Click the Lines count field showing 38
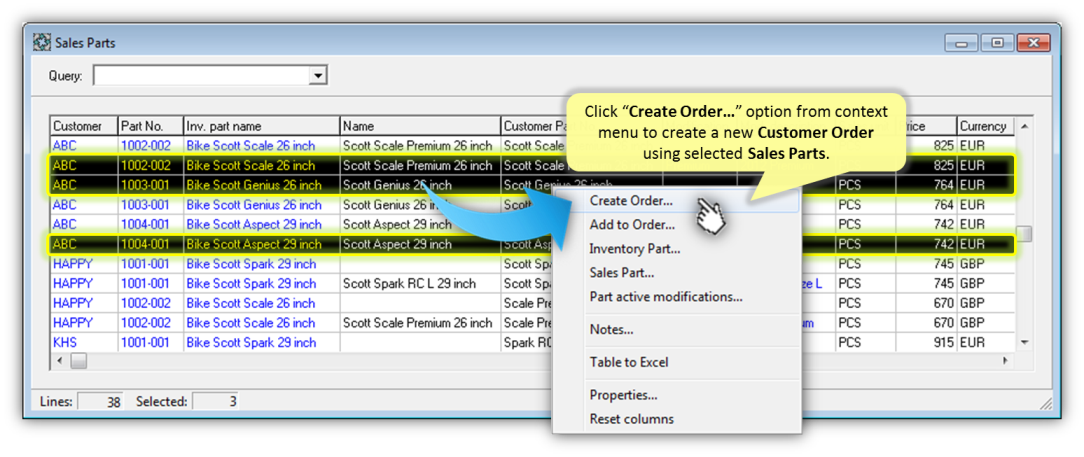Screen dimensions: 1084x457 (x=100, y=401)
